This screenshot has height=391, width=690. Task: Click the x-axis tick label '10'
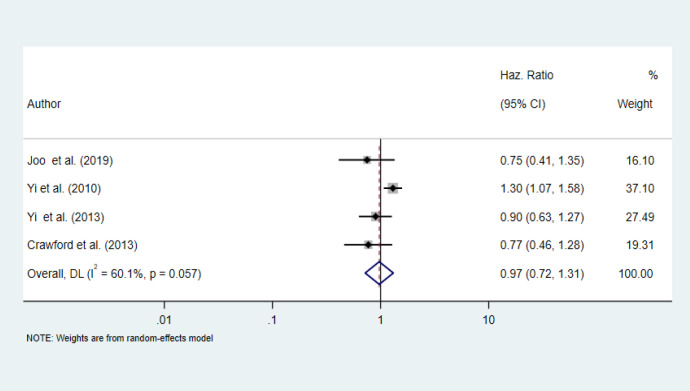point(488,320)
